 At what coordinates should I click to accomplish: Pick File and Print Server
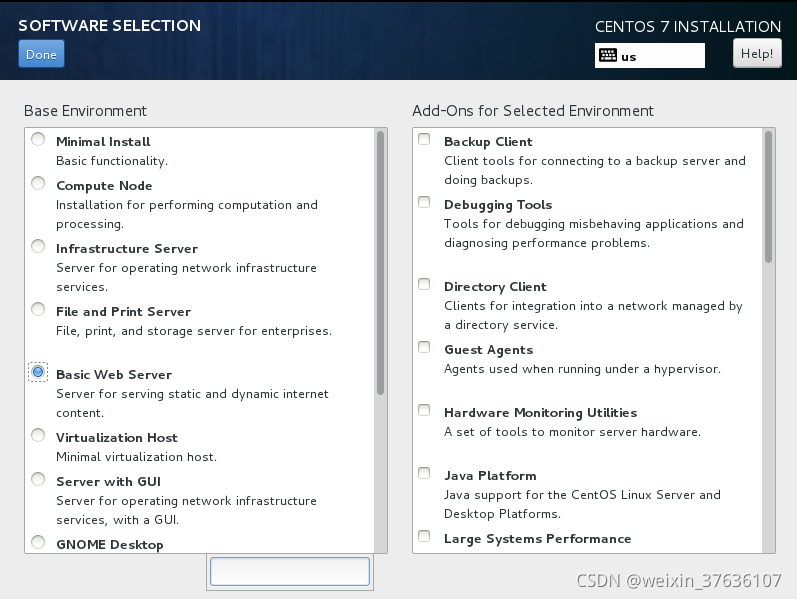(x=38, y=310)
